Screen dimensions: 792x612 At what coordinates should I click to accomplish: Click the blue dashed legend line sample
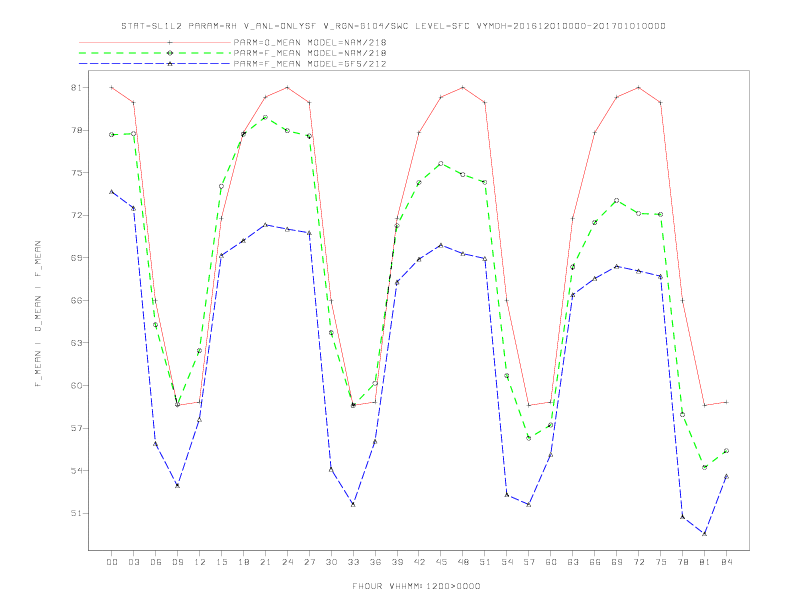[x=155, y=64]
